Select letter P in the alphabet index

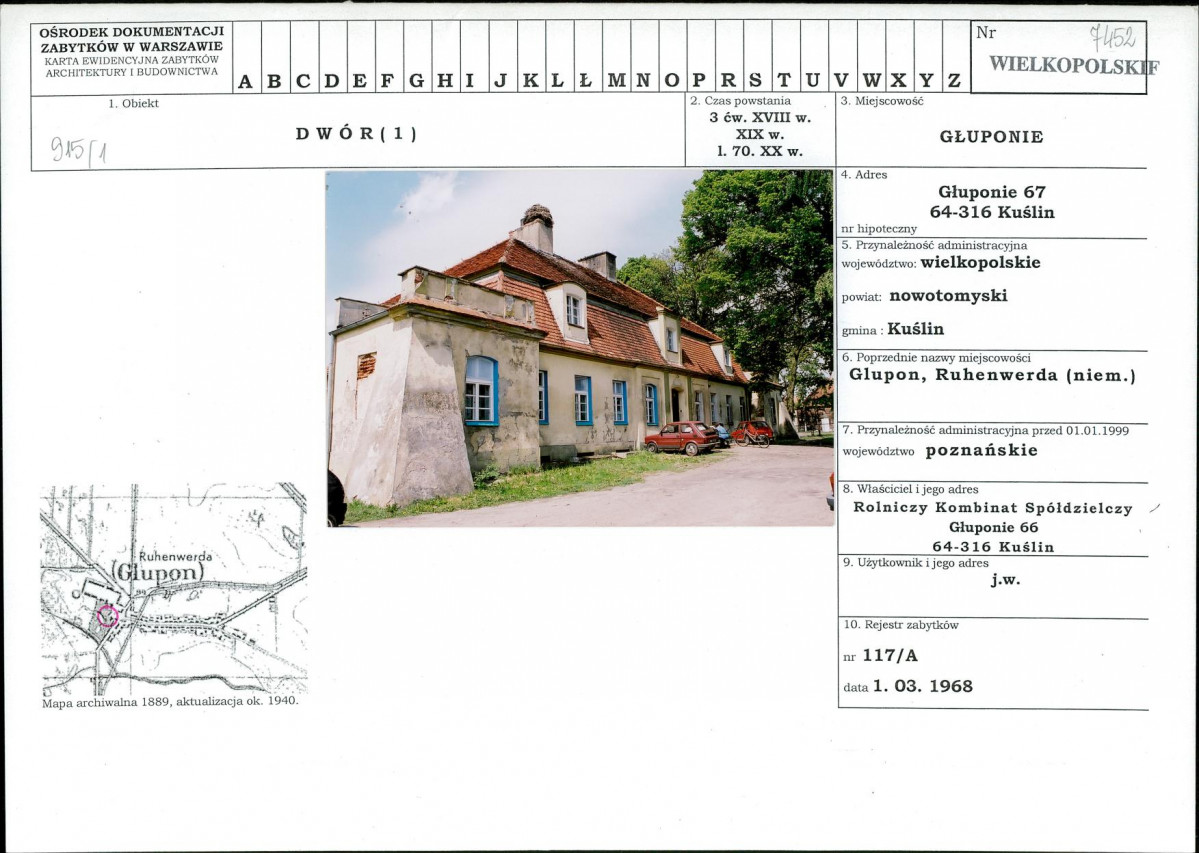click(x=699, y=81)
